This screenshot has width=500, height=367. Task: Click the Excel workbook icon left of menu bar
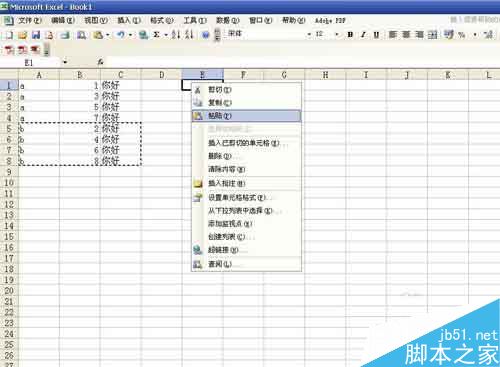(8, 21)
